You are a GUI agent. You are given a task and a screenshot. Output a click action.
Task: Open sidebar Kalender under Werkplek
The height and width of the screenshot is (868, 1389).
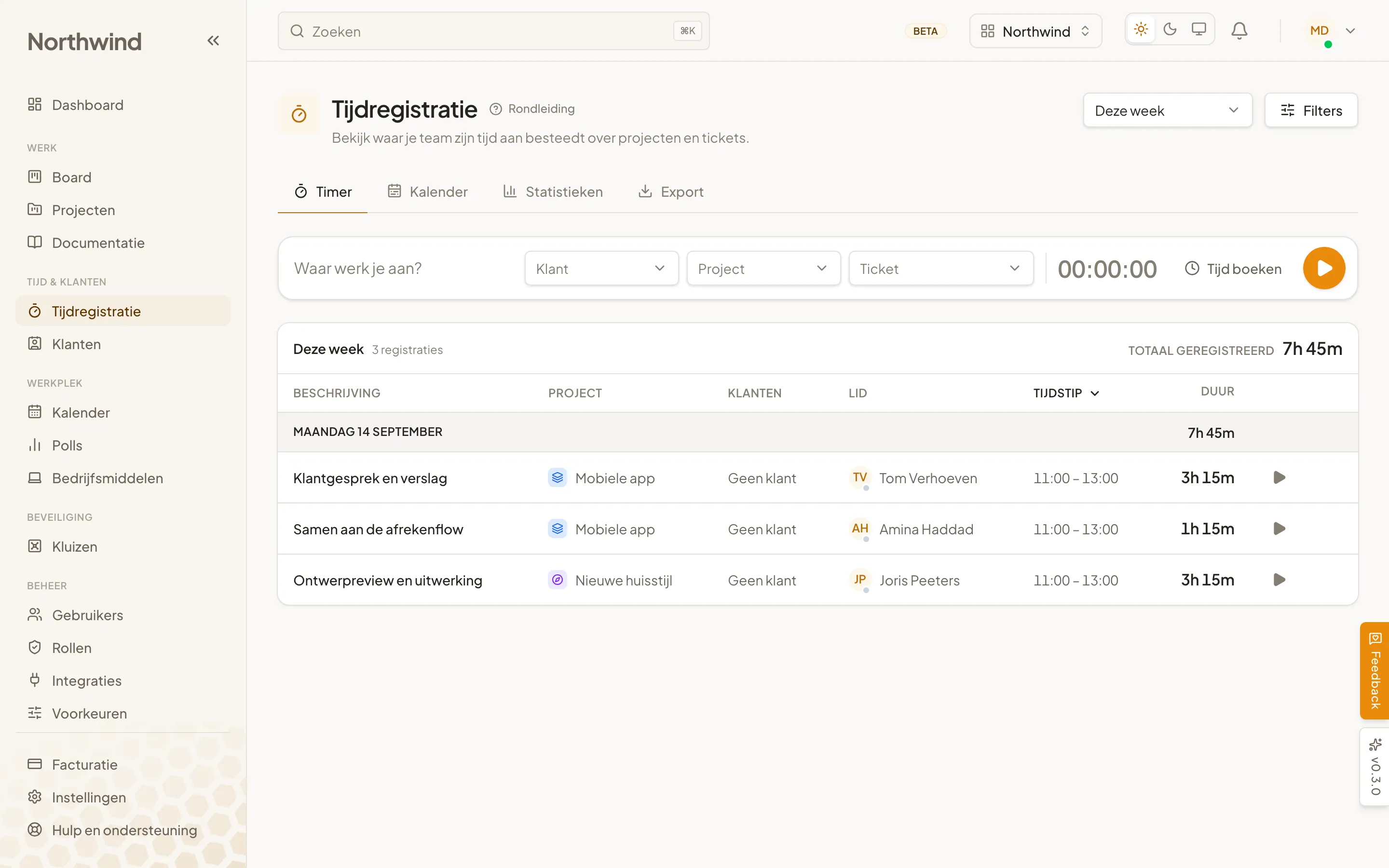123,413
